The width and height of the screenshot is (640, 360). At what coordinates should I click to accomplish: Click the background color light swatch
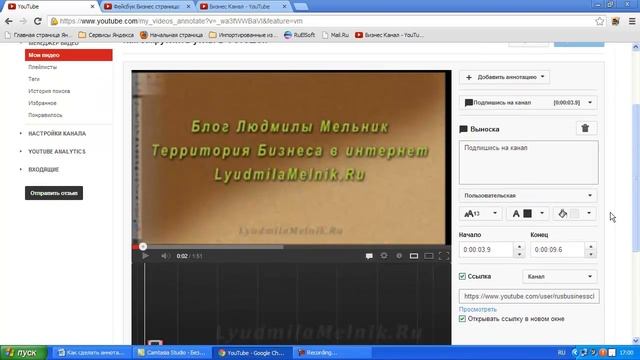pos(574,213)
